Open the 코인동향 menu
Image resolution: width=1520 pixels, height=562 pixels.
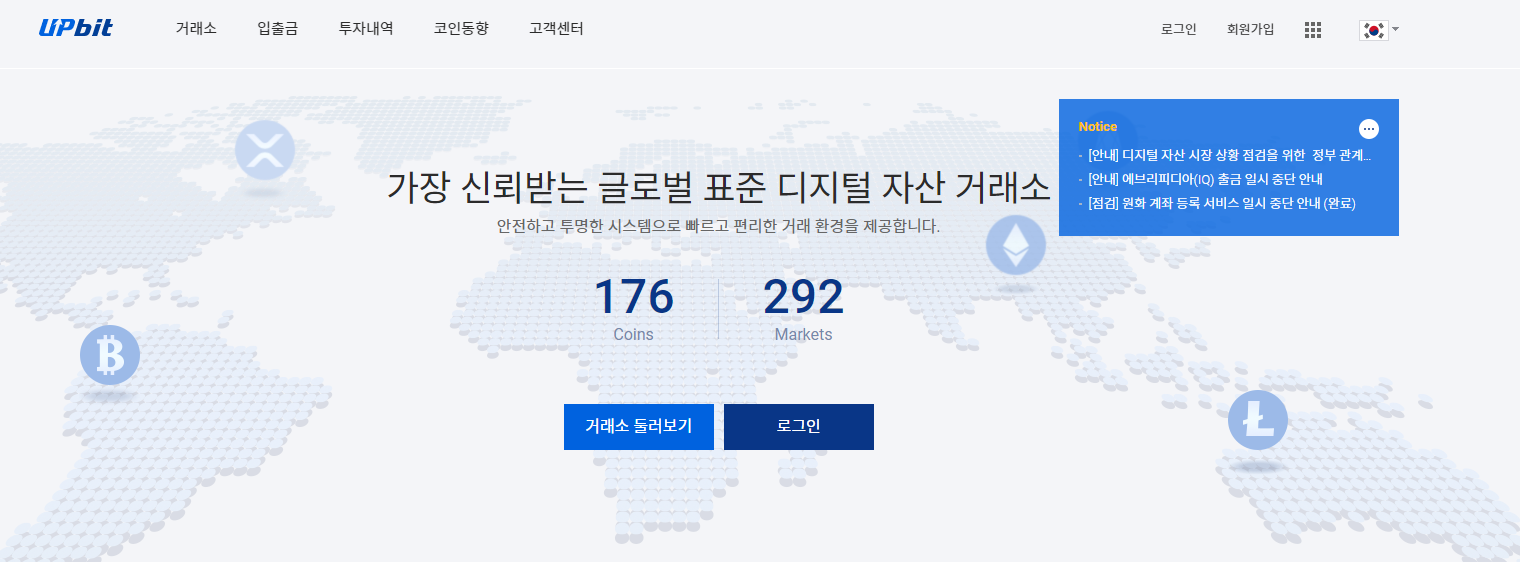click(x=461, y=29)
